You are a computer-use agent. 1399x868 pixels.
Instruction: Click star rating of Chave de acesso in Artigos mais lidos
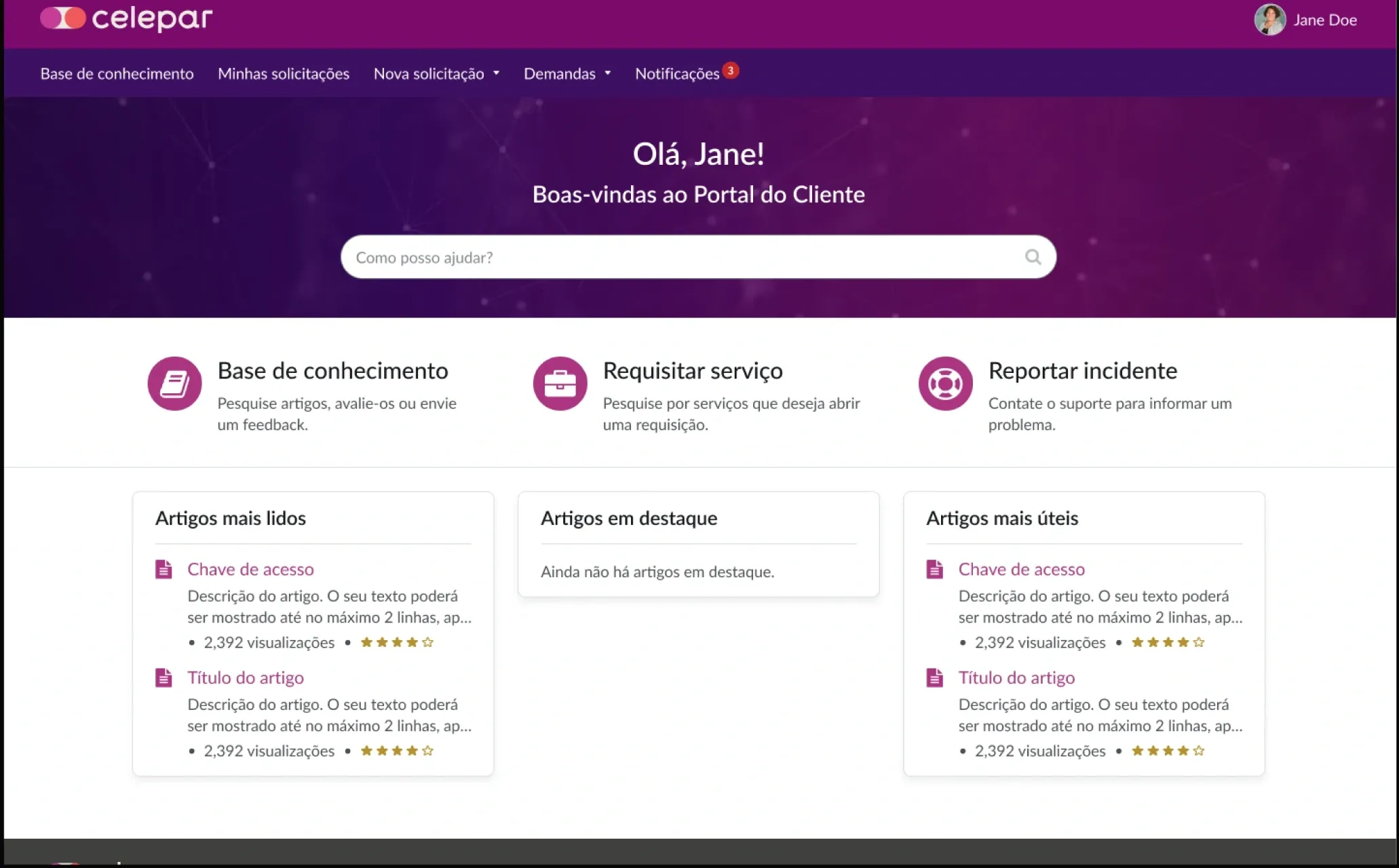(397, 642)
